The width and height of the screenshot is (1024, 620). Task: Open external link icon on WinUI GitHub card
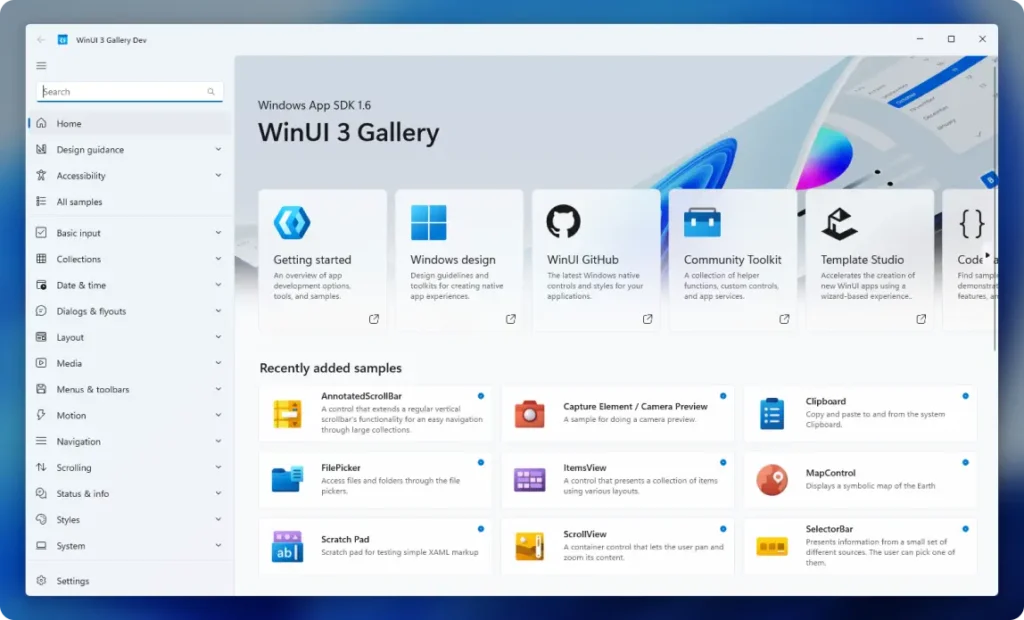coord(647,319)
